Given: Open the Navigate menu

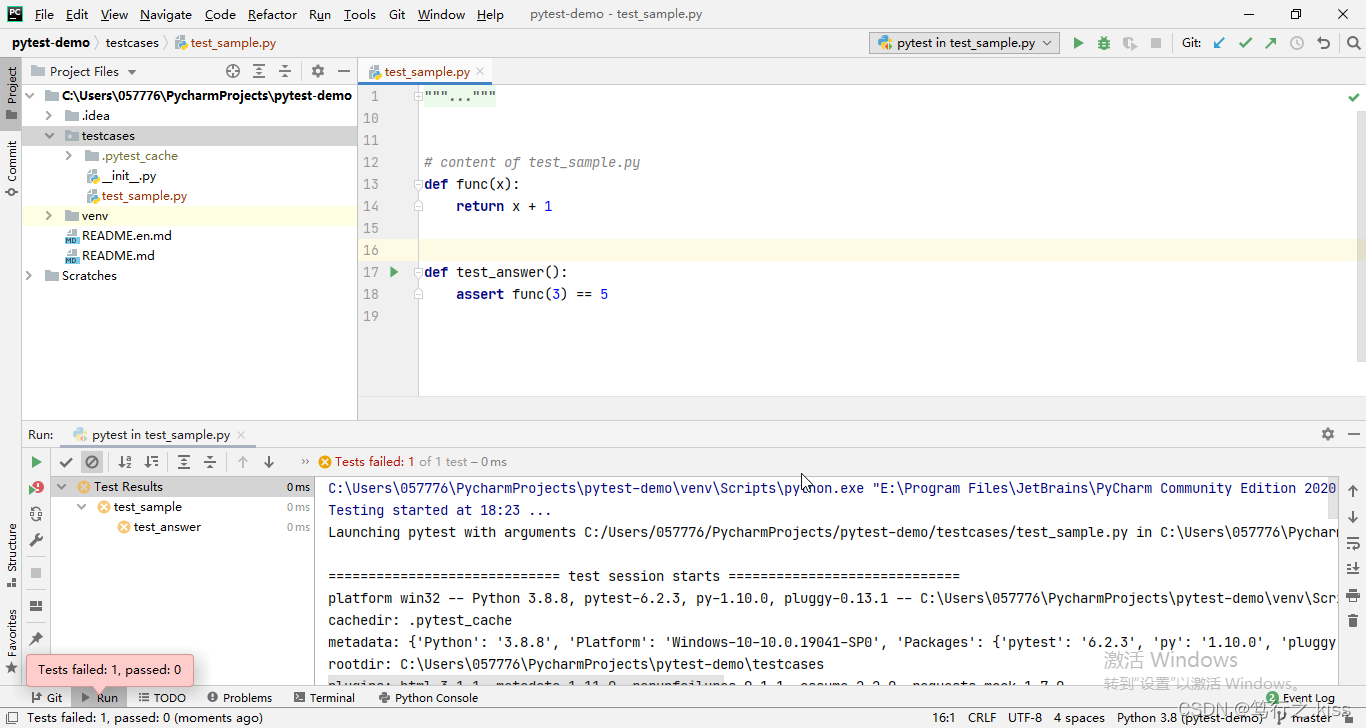Looking at the screenshot, I should (166, 14).
